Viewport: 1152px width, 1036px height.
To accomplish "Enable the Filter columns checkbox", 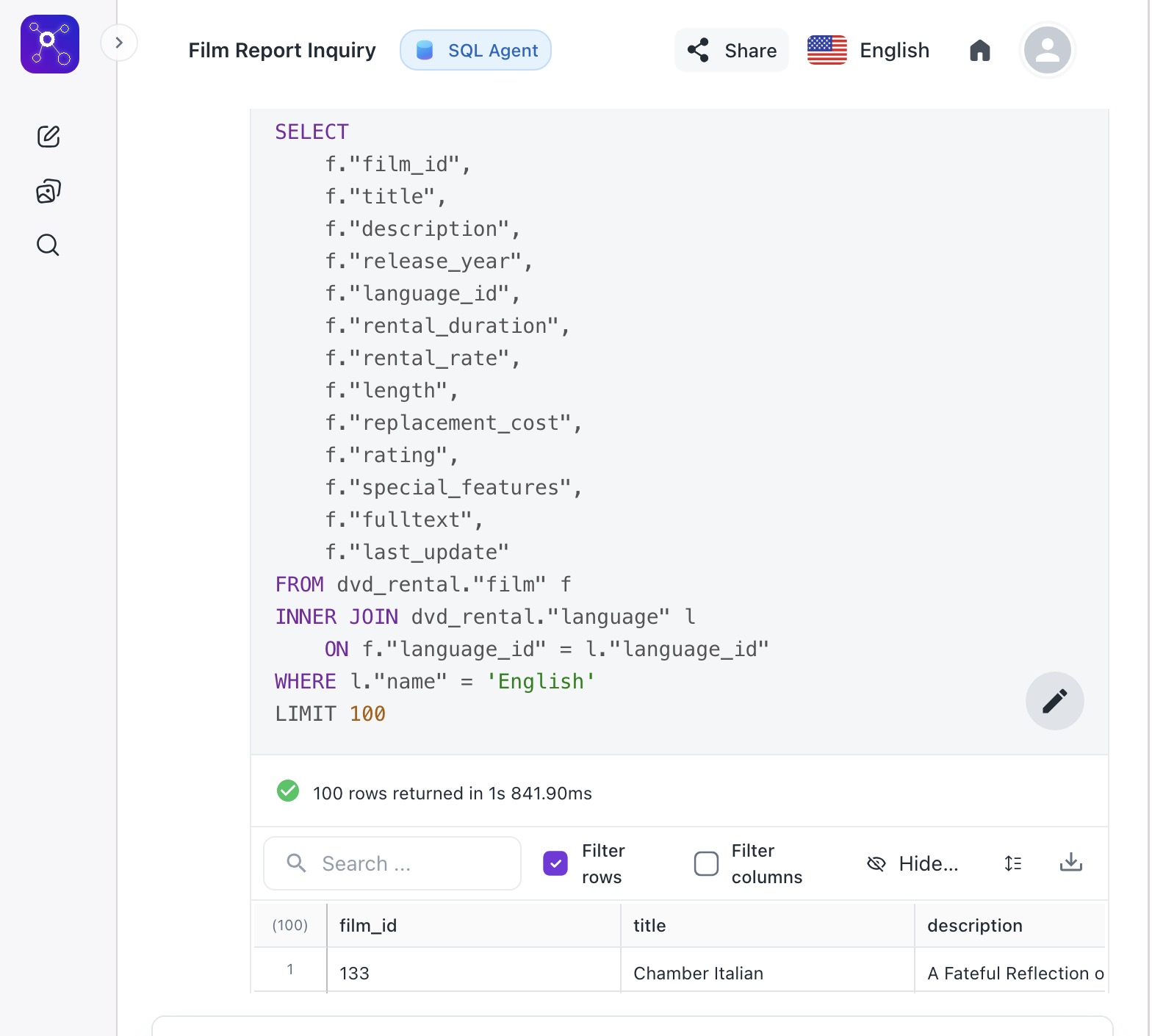I will pyautogui.click(x=706, y=863).
